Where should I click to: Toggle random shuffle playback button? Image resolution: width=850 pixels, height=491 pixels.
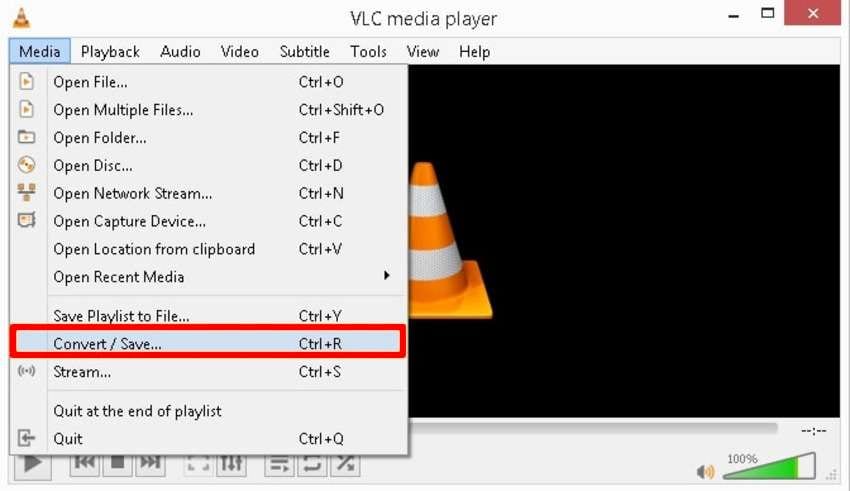pos(345,465)
